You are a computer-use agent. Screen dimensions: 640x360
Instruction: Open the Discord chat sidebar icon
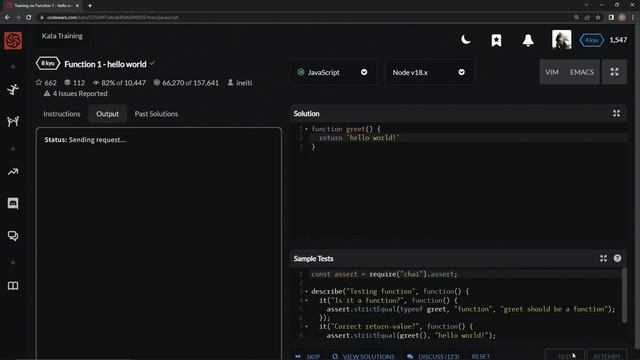click(x=13, y=203)
